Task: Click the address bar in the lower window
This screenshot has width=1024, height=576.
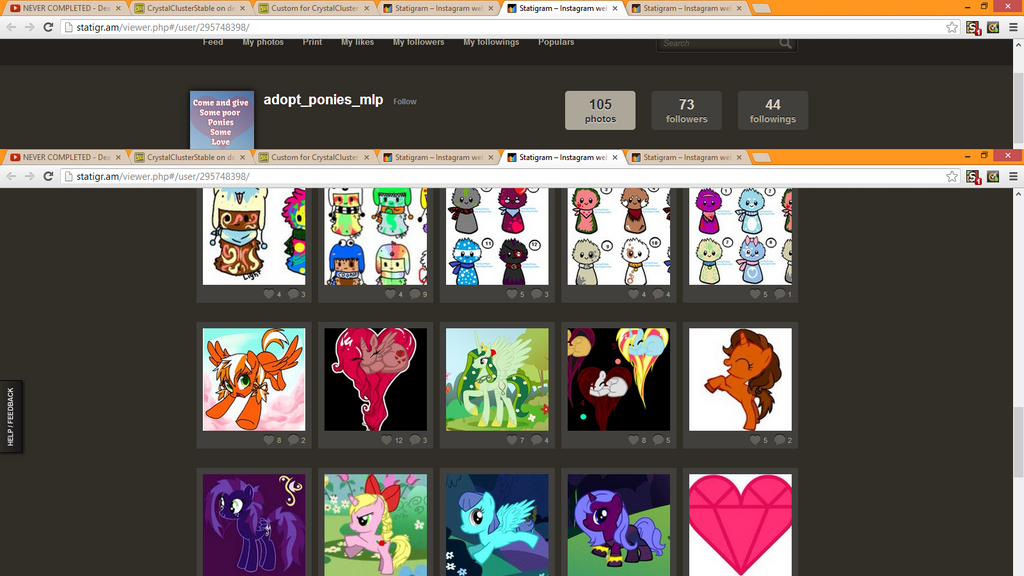Action: coord(503,176)
